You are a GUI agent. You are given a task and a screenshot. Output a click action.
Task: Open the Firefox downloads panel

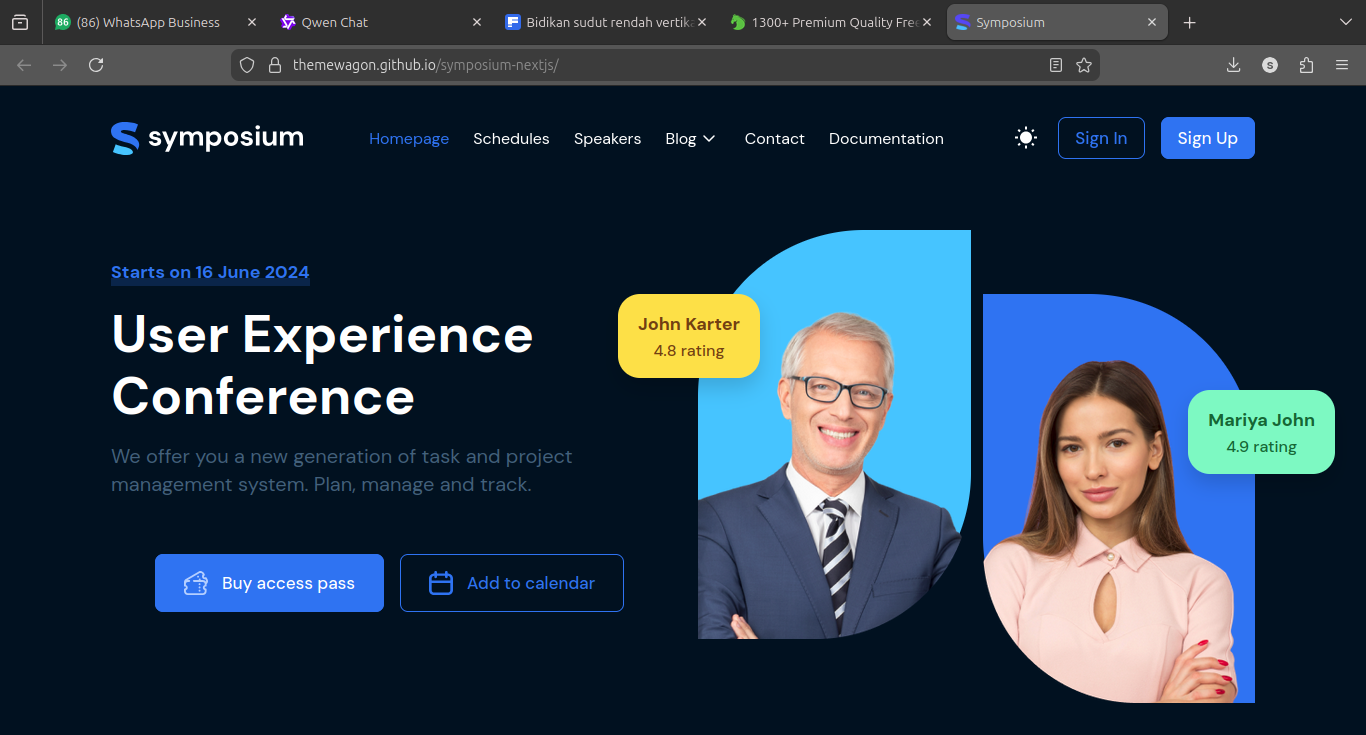1233,65
